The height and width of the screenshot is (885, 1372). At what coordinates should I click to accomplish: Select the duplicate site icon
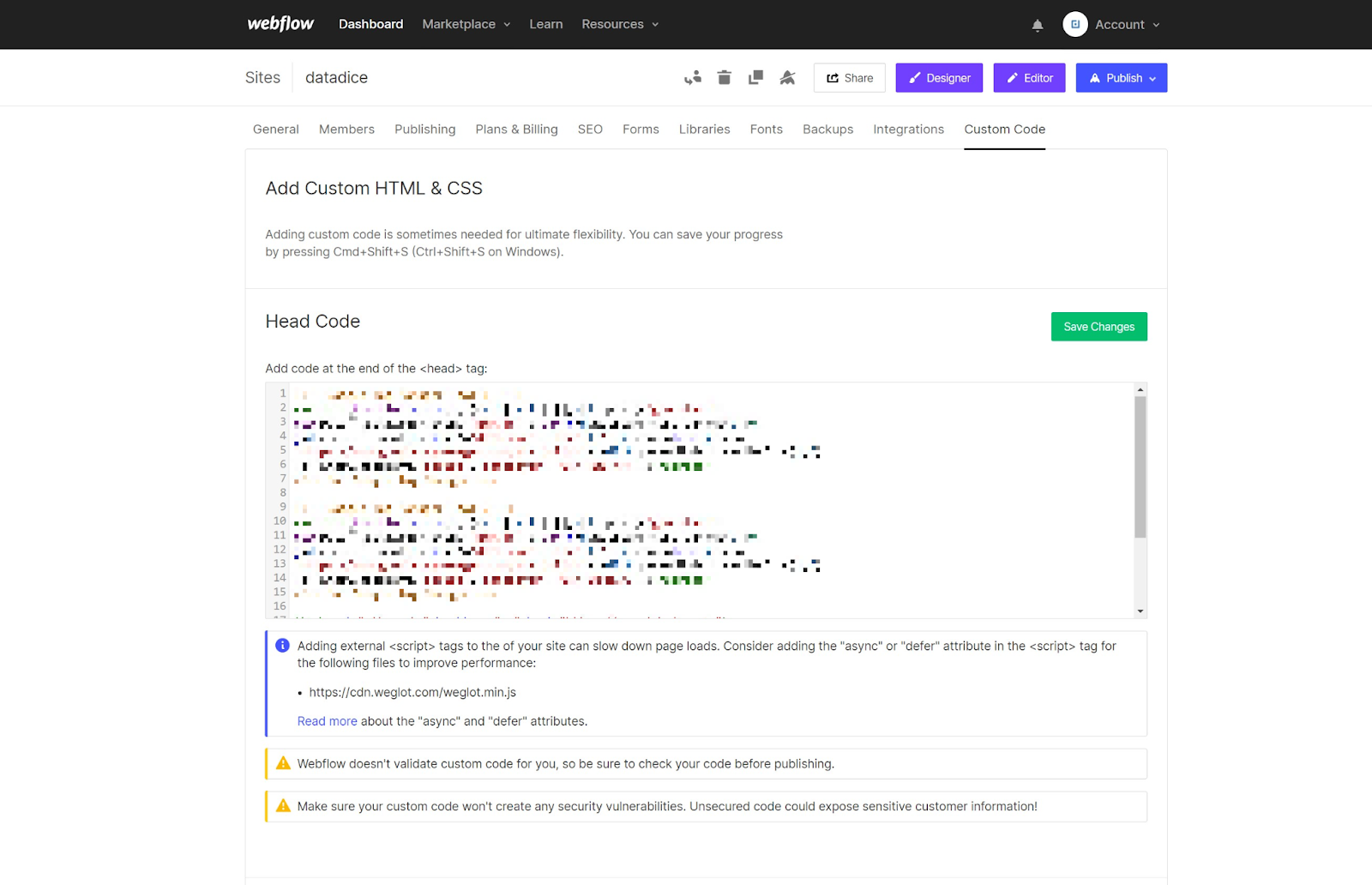point(755,77)
